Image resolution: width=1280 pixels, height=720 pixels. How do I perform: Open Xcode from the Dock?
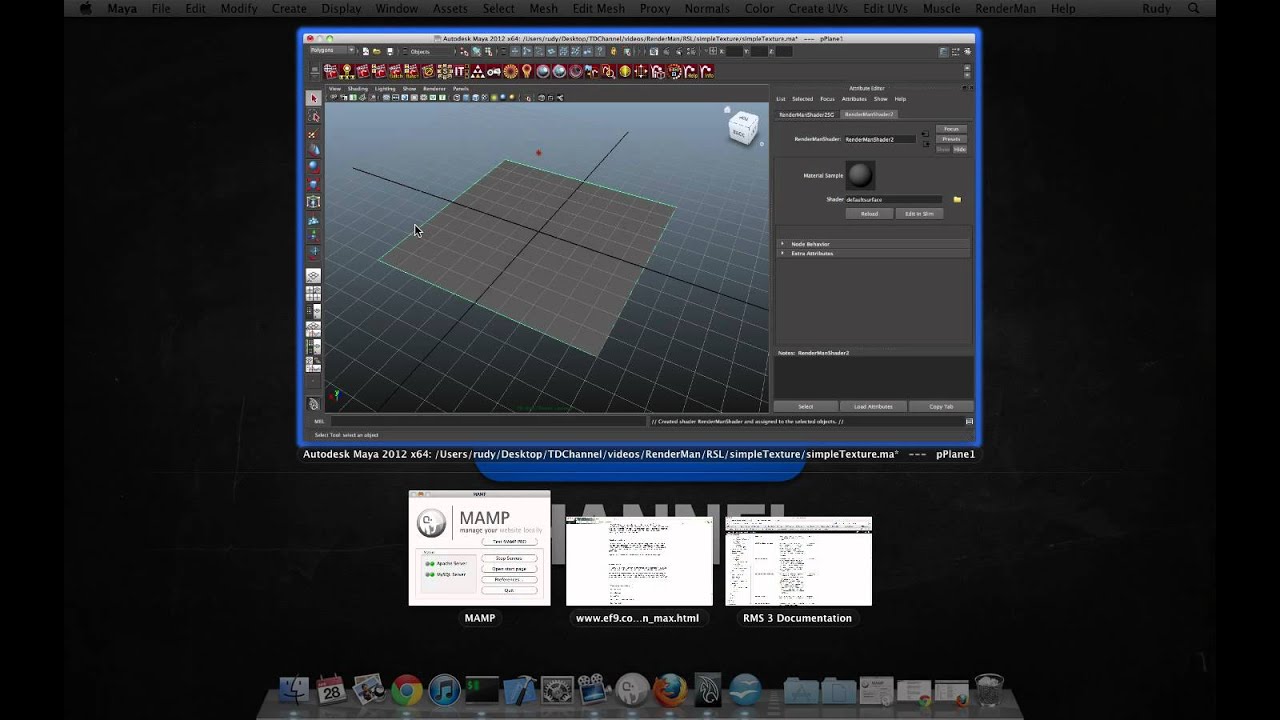pyautogui.click(x=520, y=690)
